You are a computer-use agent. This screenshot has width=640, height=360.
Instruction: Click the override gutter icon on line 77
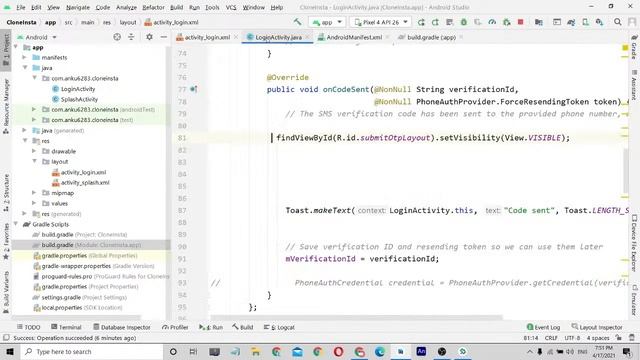point(193,89)
